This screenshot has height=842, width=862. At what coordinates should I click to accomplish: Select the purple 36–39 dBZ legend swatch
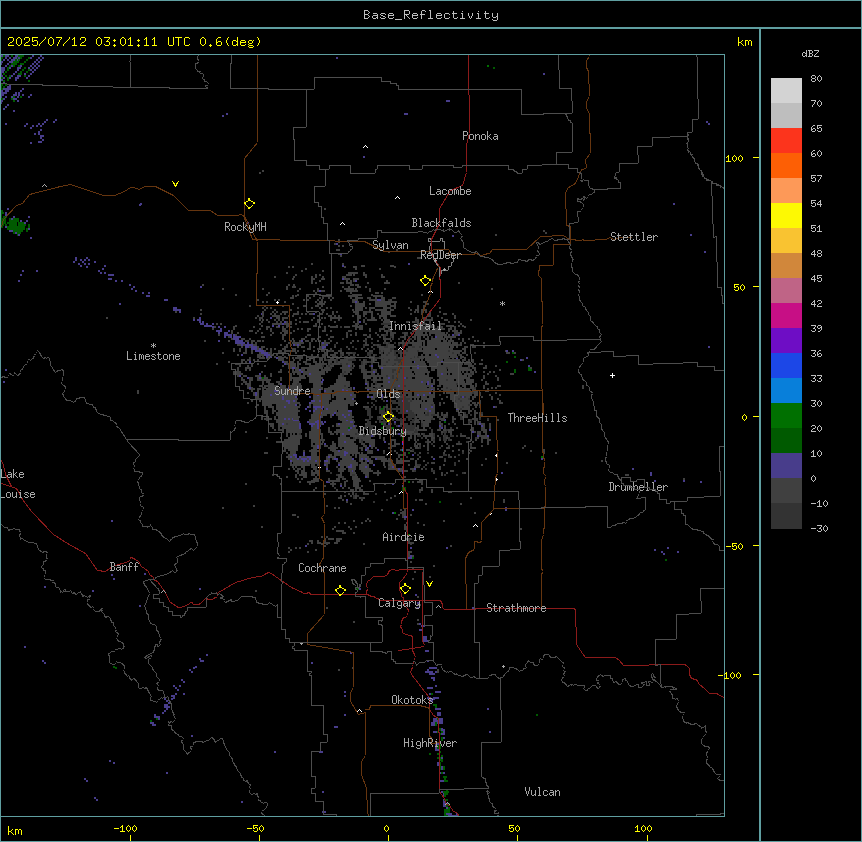786,340
